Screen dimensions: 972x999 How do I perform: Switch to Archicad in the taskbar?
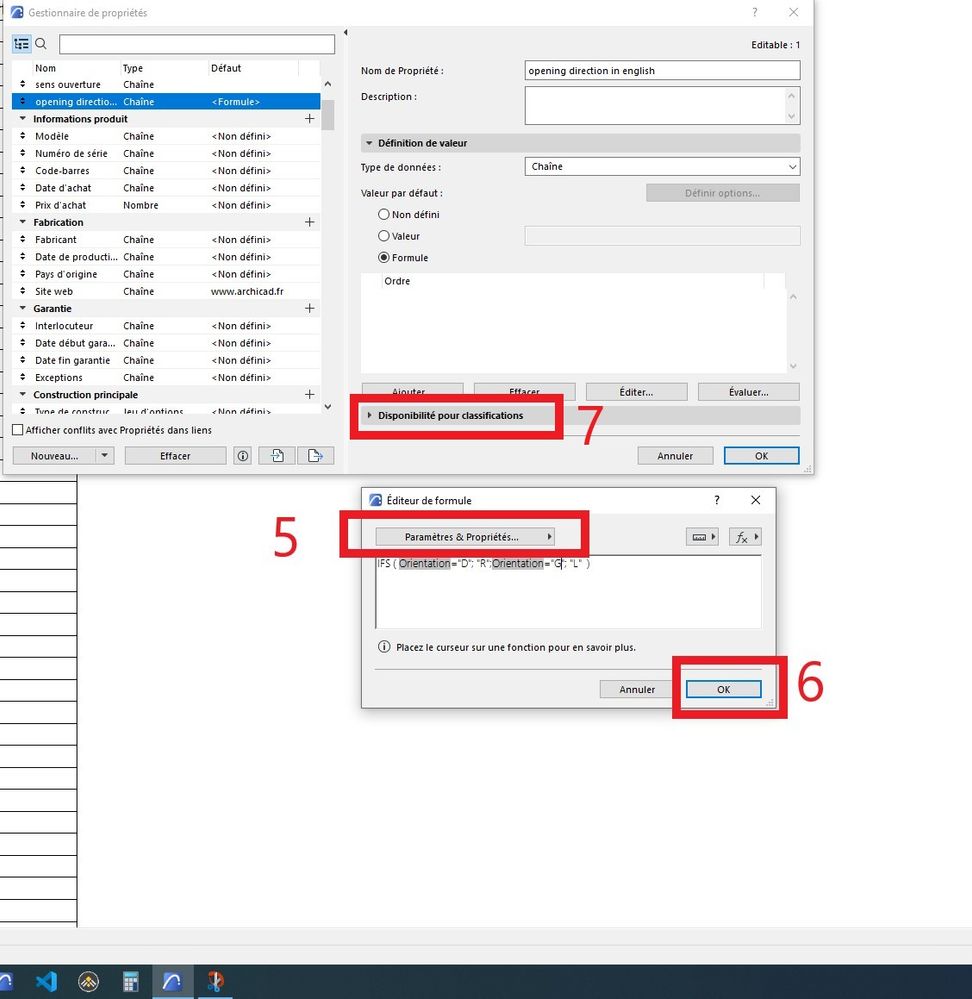tap(172, 981)
